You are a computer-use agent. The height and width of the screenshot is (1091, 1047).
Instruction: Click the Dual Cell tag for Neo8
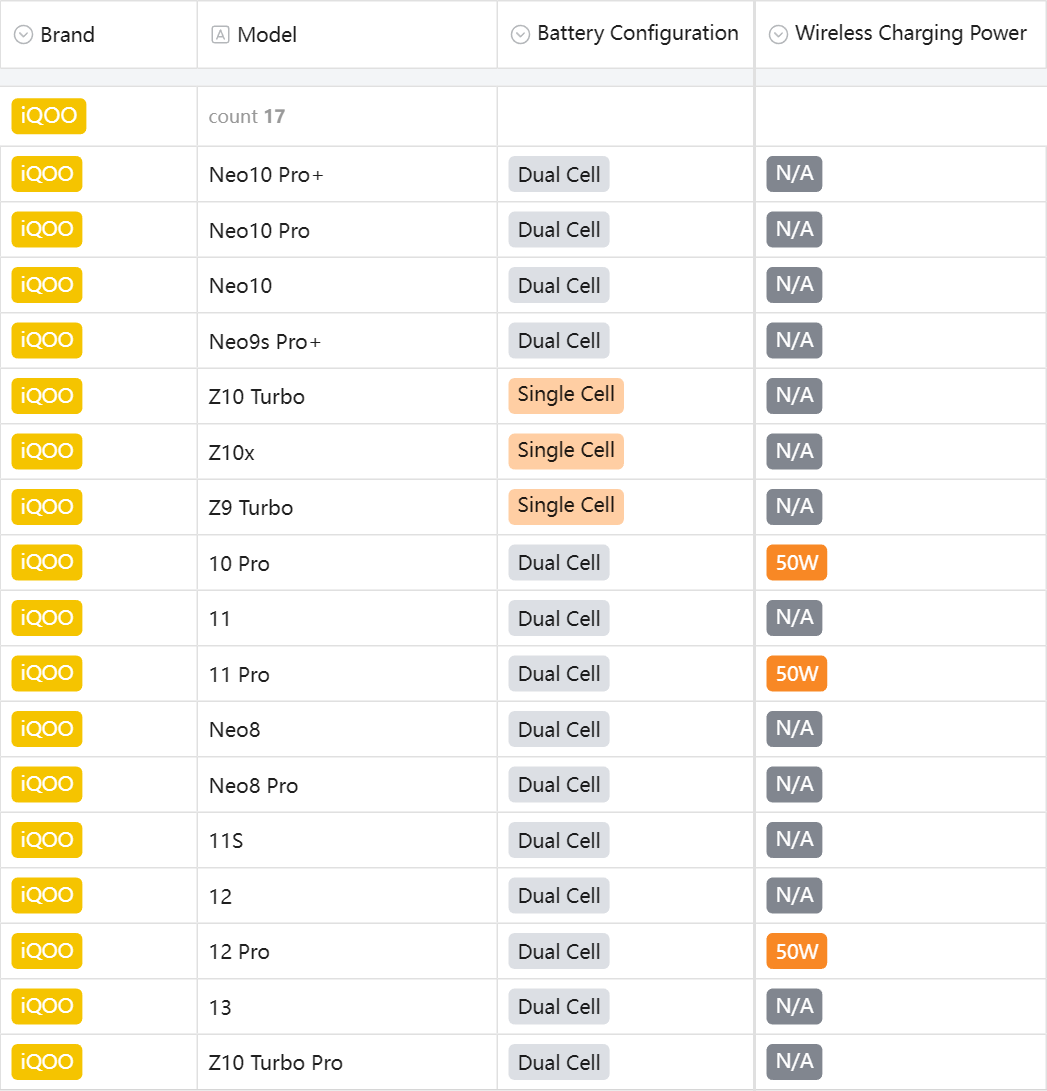point(559,729)
